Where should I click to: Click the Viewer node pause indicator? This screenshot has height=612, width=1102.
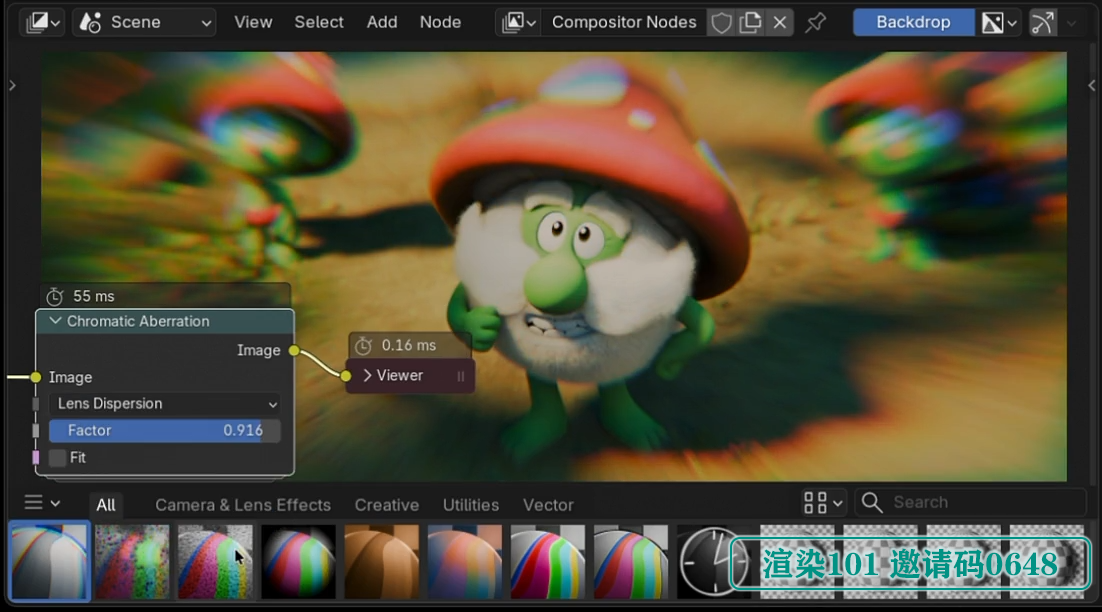click(460, 377)
